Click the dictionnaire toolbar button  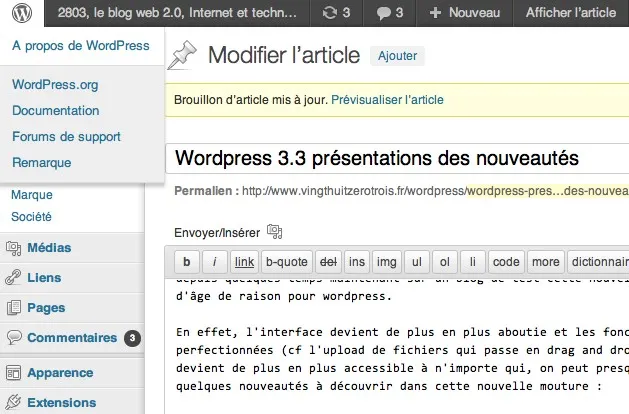(598, 262)
